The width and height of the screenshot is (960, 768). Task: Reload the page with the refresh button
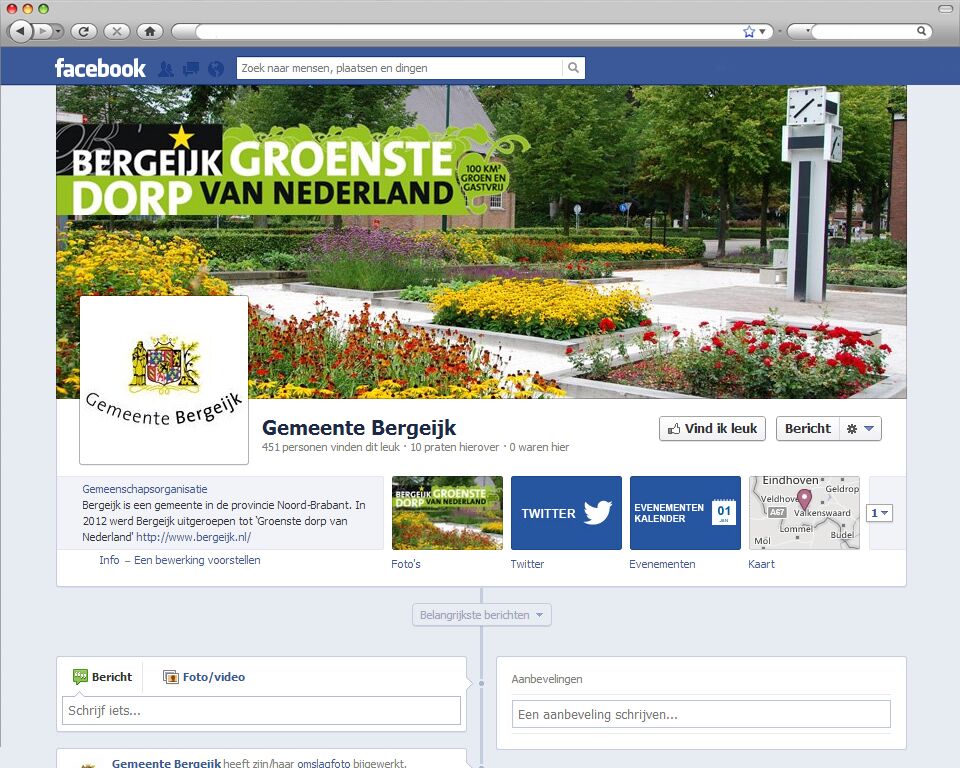click(84, 31)
